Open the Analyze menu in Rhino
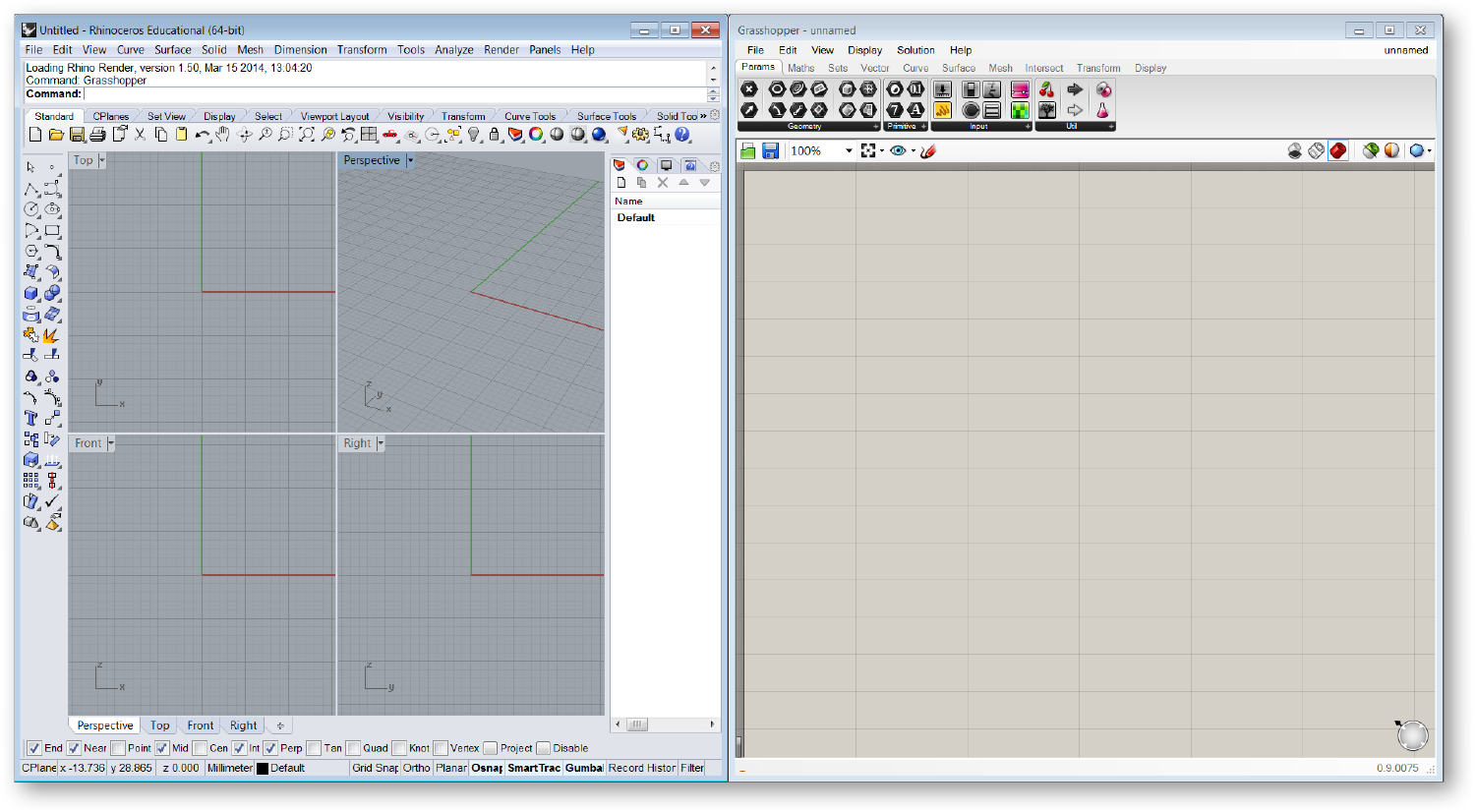Screen dimensions: 1475x812 coord(453,49)
